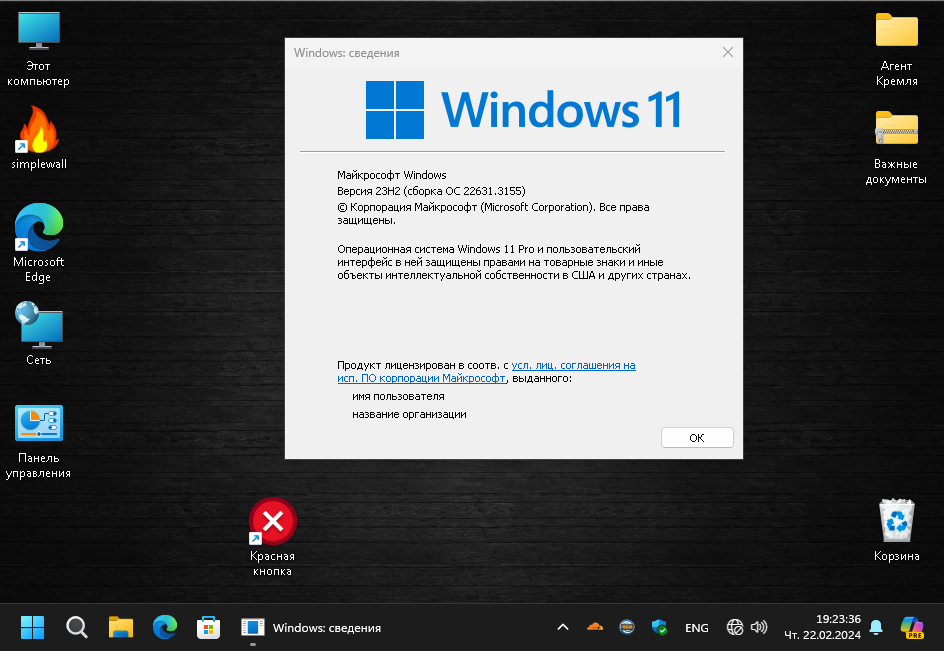The image size is (944, 651).
Task: Click the Windows 11 logo image
Action: click(x=523, y=110)
